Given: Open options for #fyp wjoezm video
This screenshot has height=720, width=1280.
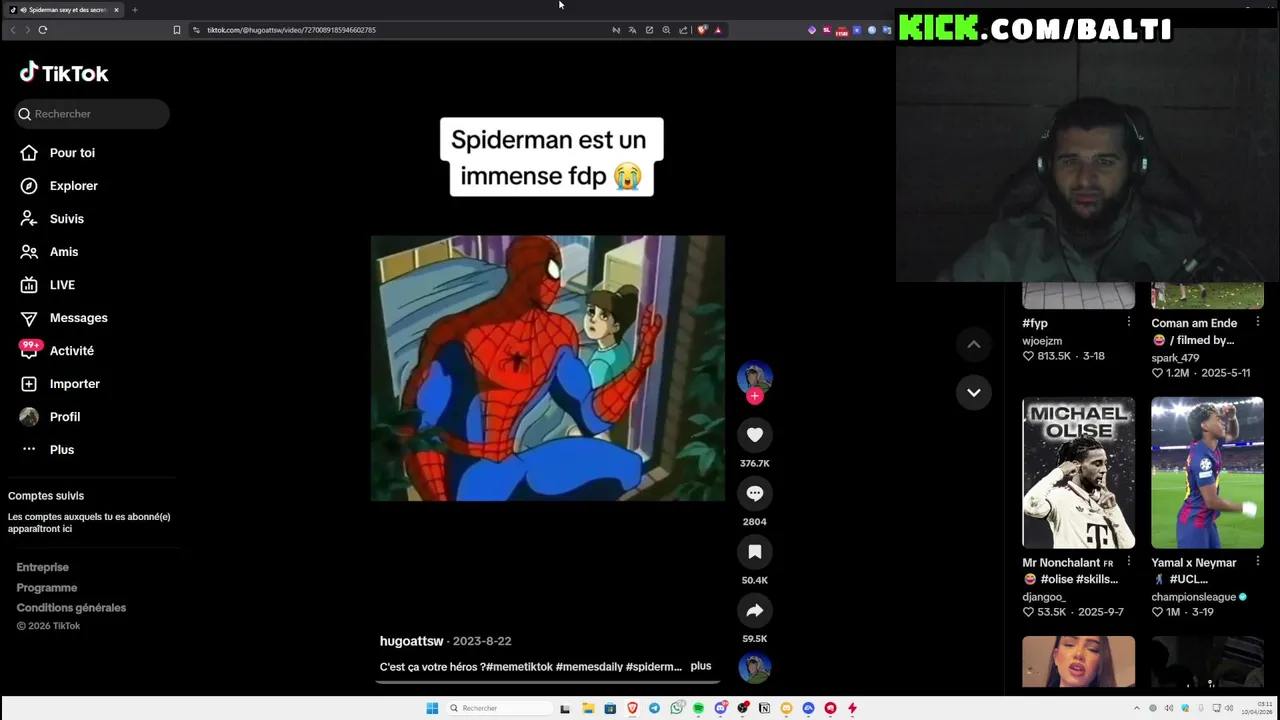Looking at the screenshot, I should coord(1129,322).
